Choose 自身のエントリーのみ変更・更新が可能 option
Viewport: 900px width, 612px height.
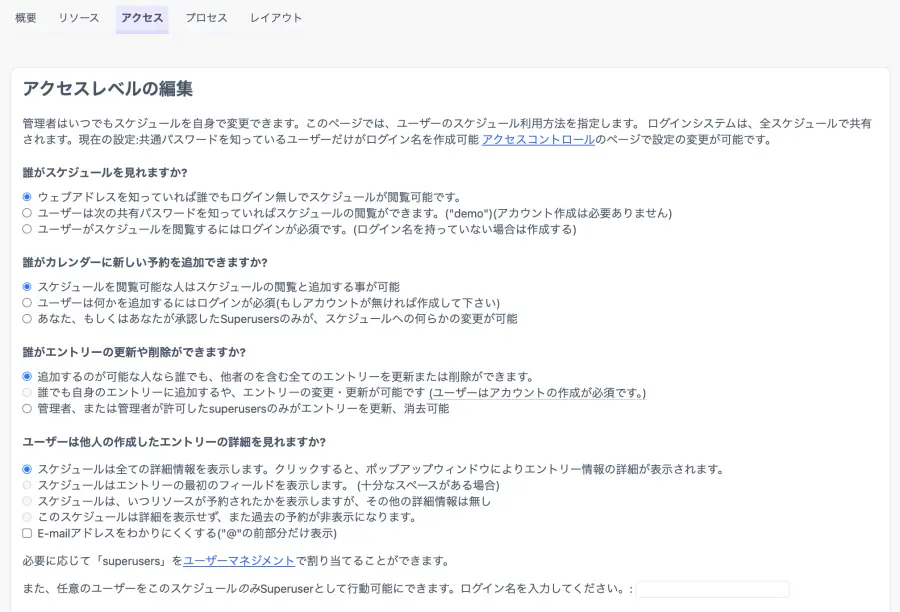click(27, 393)
